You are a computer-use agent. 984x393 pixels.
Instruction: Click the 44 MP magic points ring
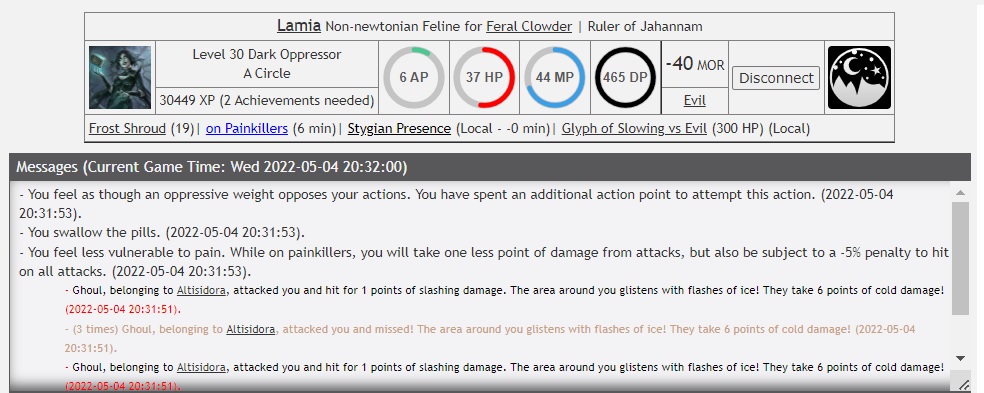[x=555, y=77]
